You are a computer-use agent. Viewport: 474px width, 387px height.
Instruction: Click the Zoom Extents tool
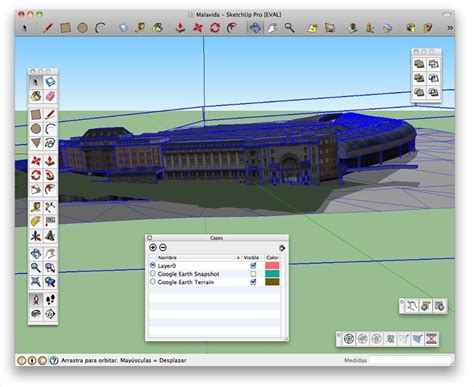36,282
